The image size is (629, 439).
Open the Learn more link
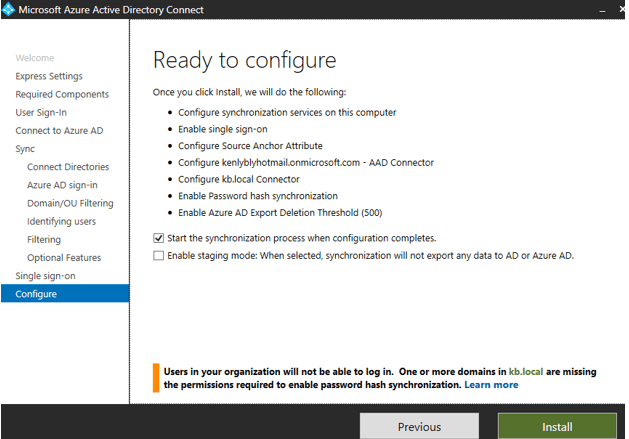(491, 384)
